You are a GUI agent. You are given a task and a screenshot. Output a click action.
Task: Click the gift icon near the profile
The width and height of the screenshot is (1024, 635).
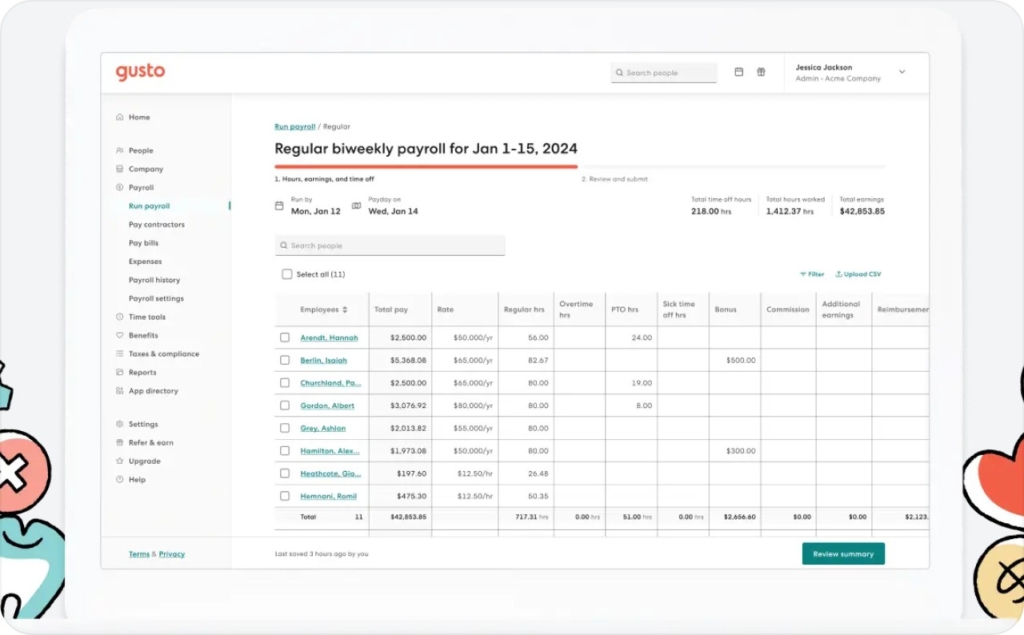click(x=761, y=72)
